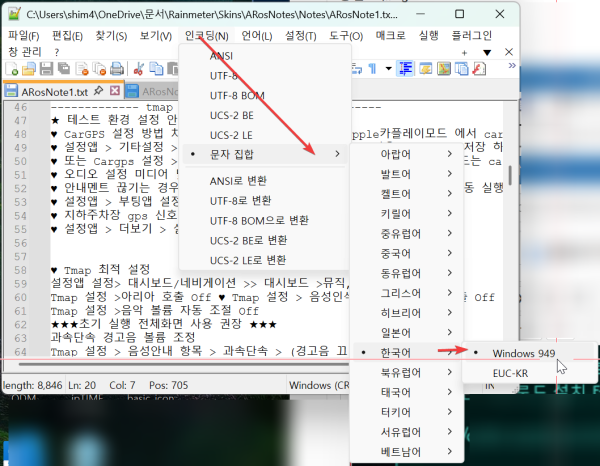Screen dimensions: 600x466
Task: Switch to the ARosNote1.txt tab
Action: pyautogui.click(x=54, y=92)
